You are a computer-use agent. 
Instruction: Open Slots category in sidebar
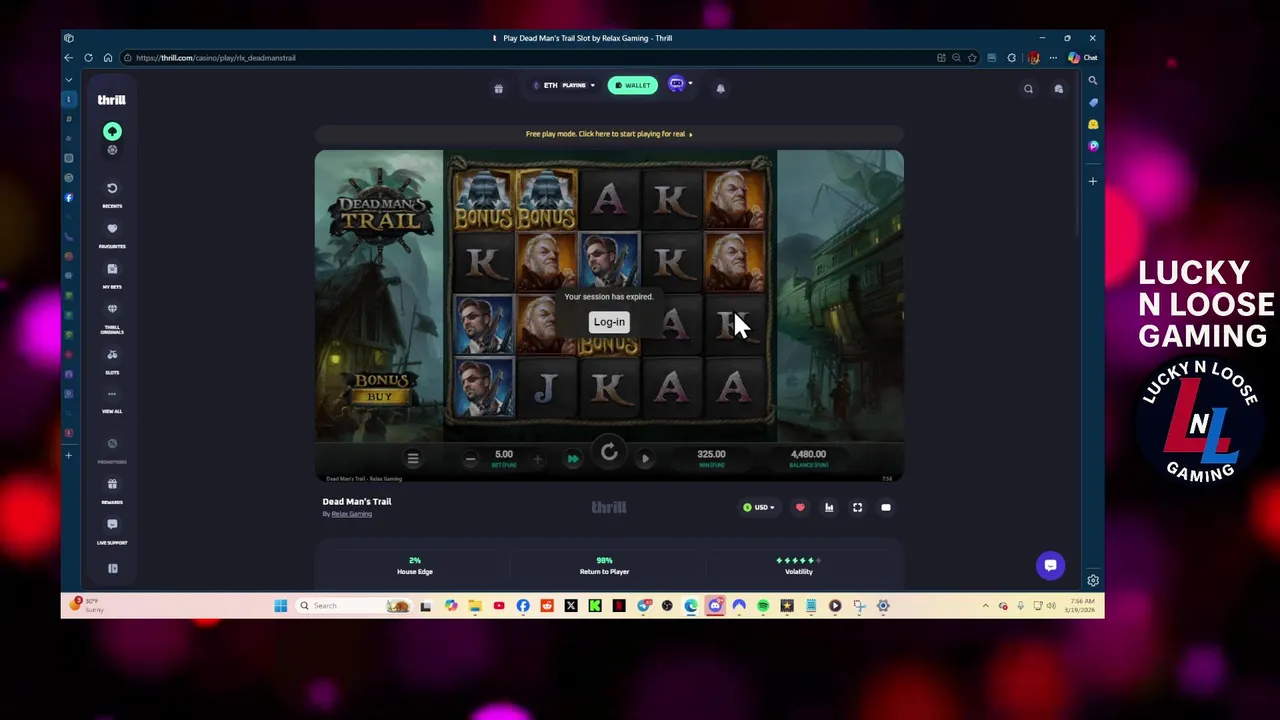pyautogui.click(x=112, y=360)
